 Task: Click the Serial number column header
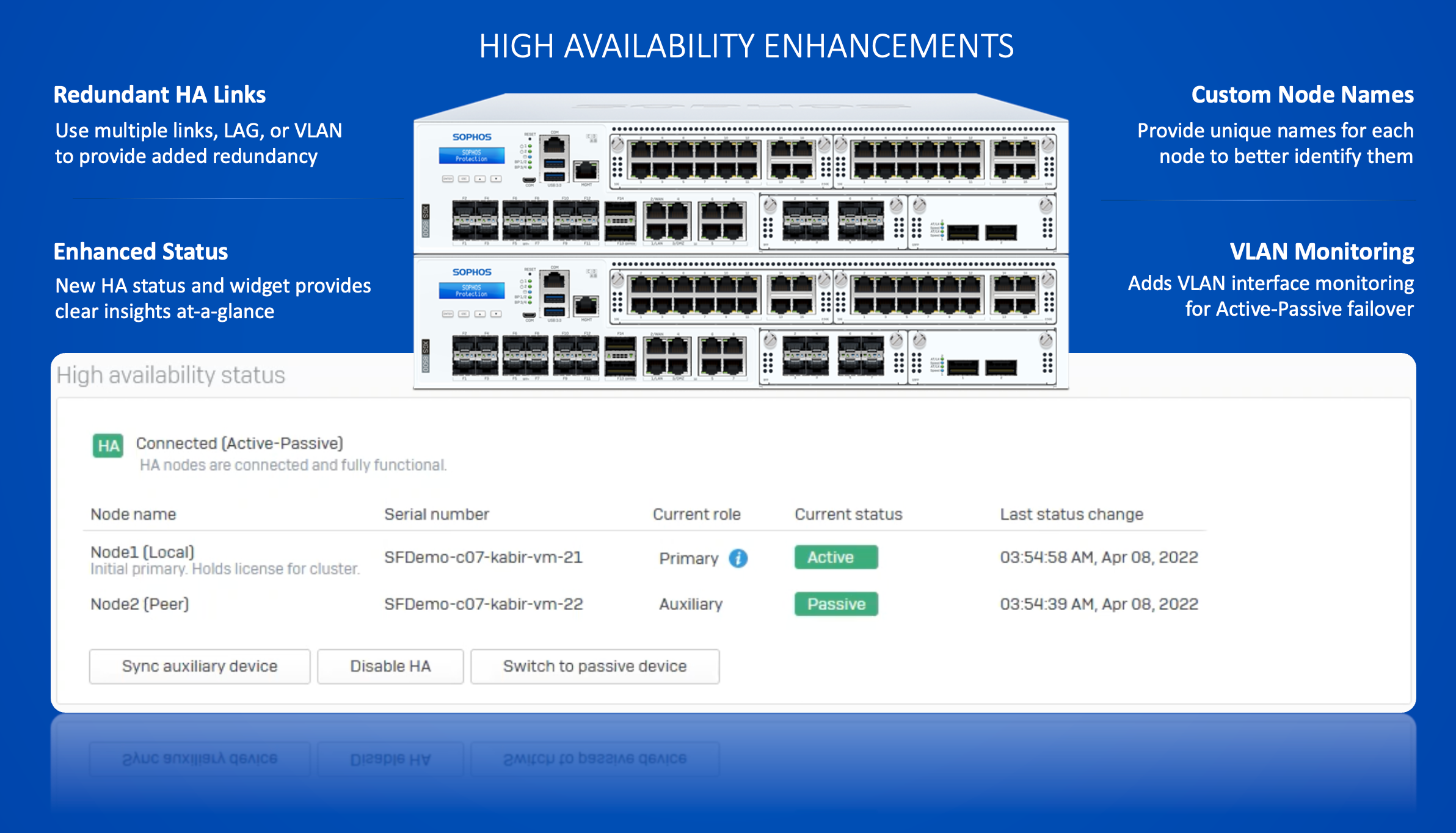436,514
